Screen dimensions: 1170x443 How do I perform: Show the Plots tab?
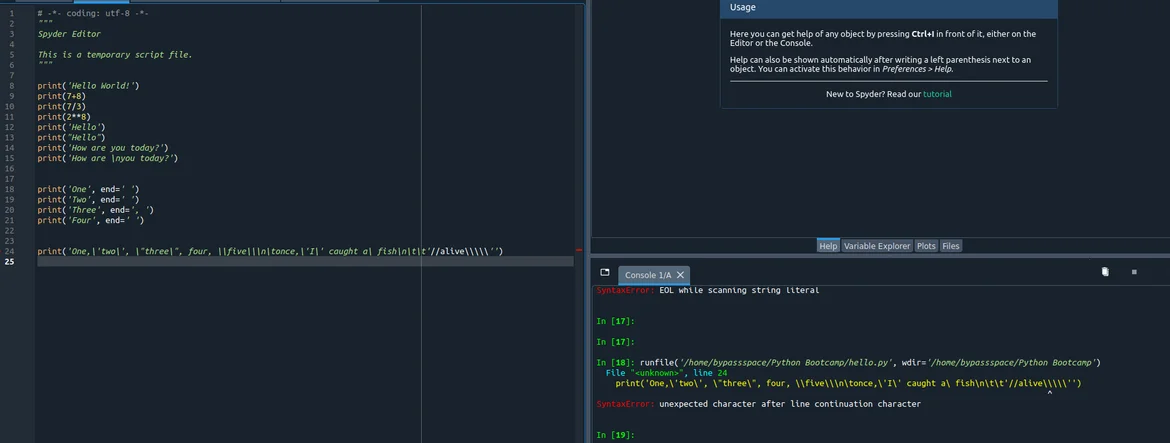point(926,246)
